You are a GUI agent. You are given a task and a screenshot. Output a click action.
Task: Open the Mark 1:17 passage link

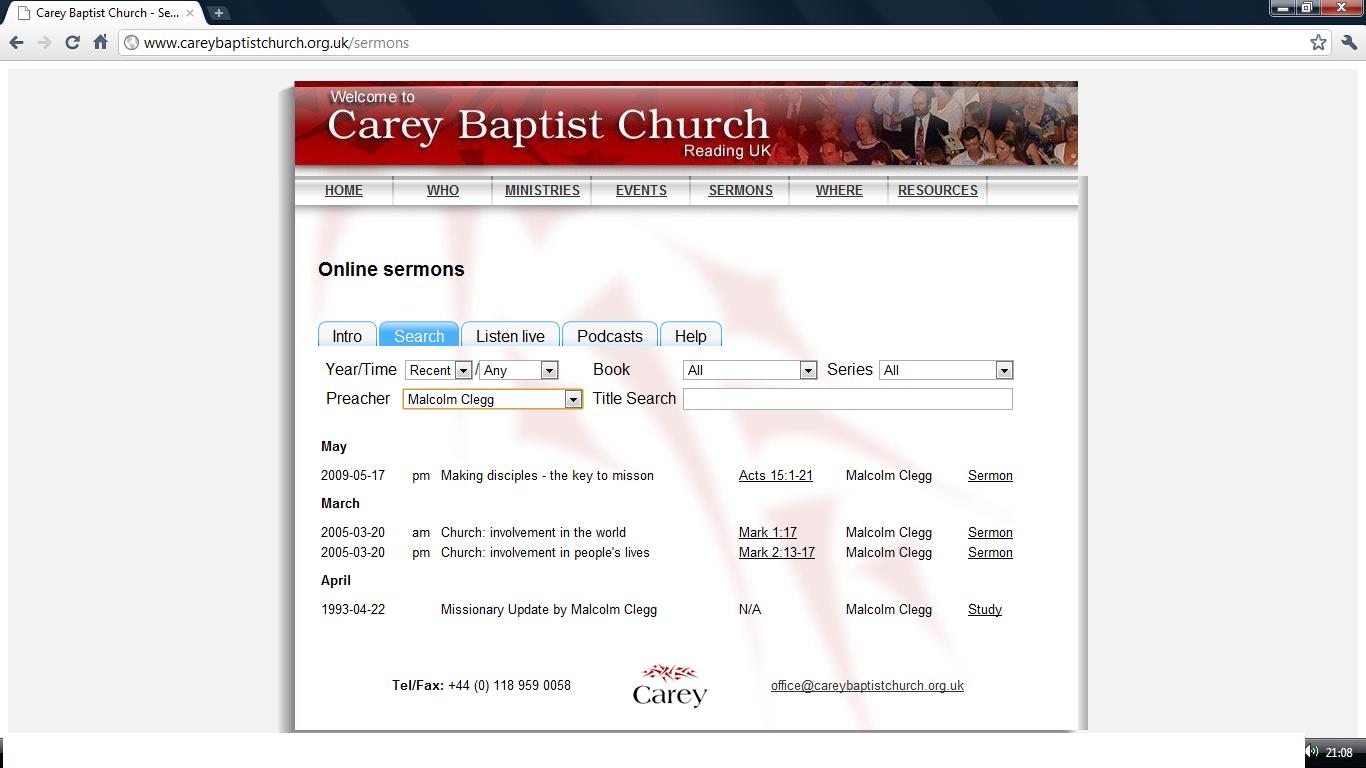pos(767,533)
